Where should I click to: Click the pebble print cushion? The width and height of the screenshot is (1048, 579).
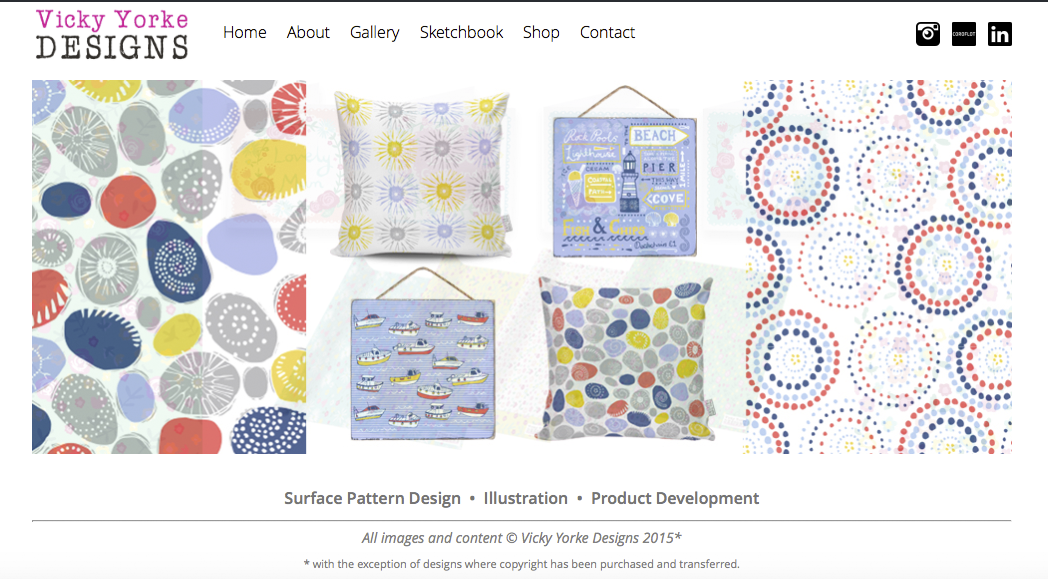pos(626,360)
